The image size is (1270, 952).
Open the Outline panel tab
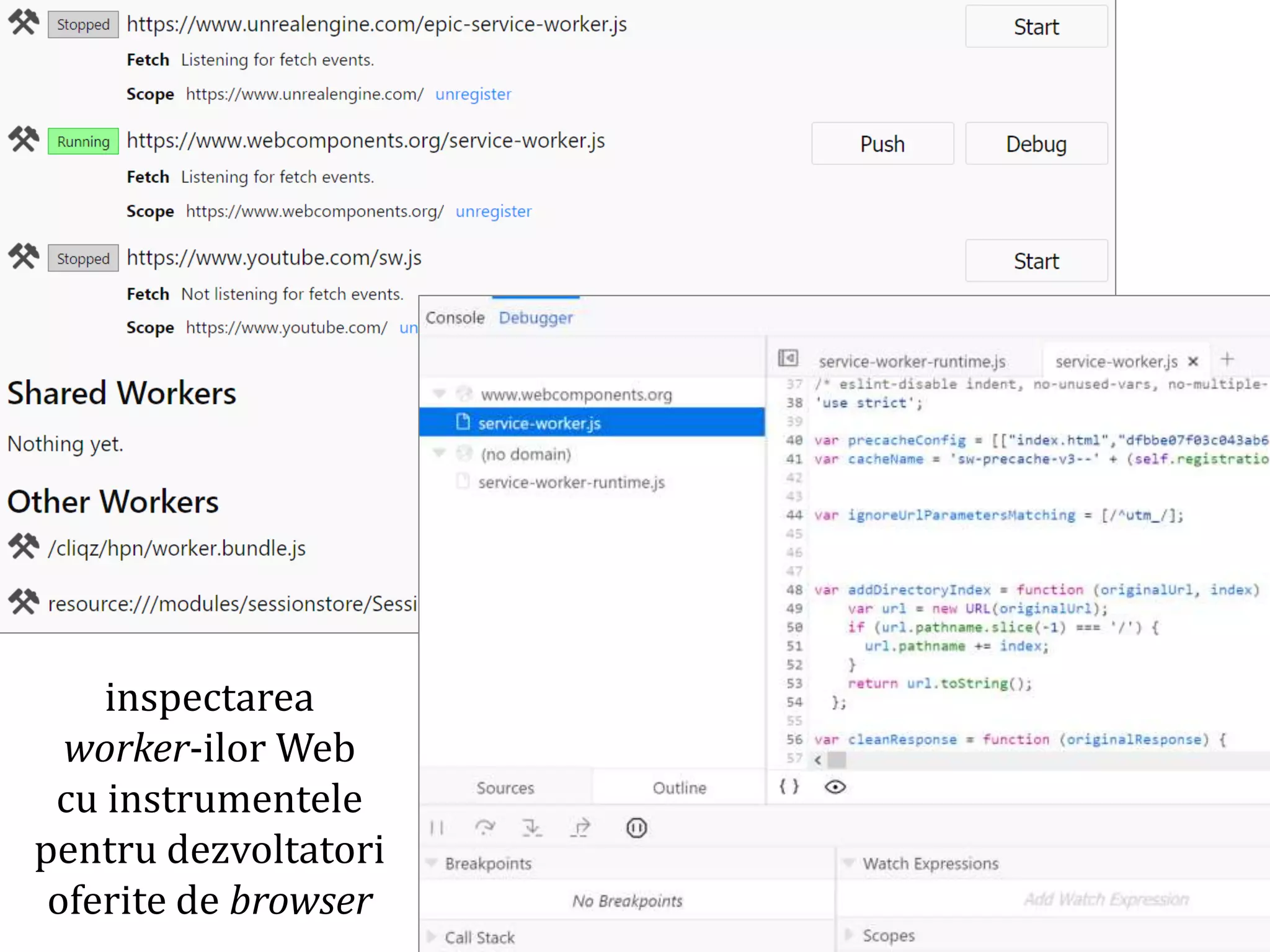[x=680, y=788]
